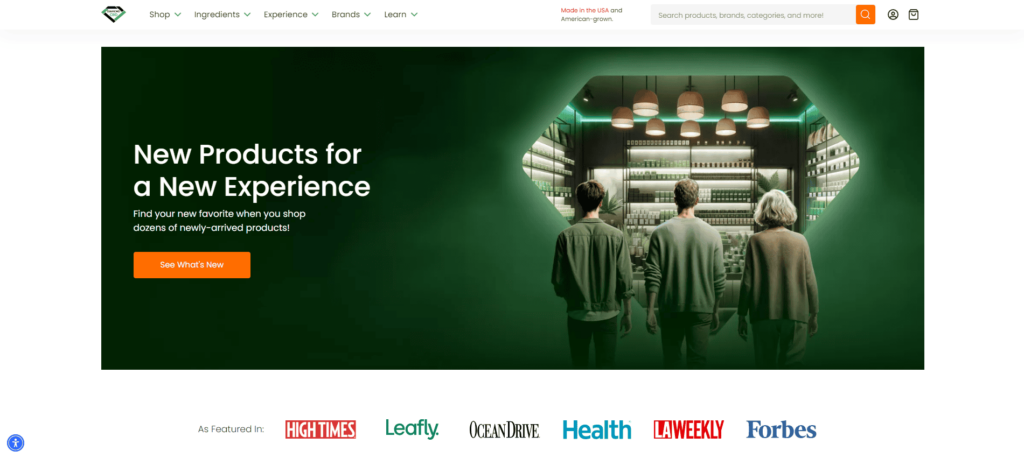Click the hero banner store image

(691, 209)
